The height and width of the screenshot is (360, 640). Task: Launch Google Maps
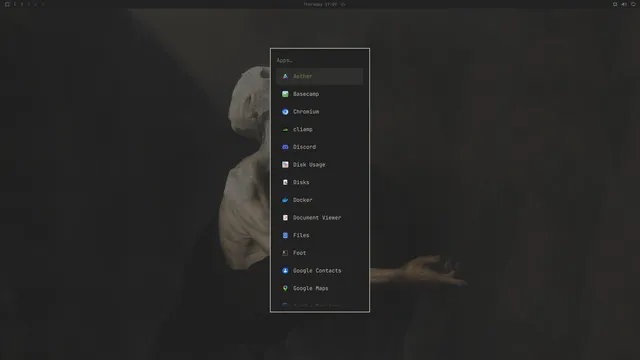click(319, 288)
